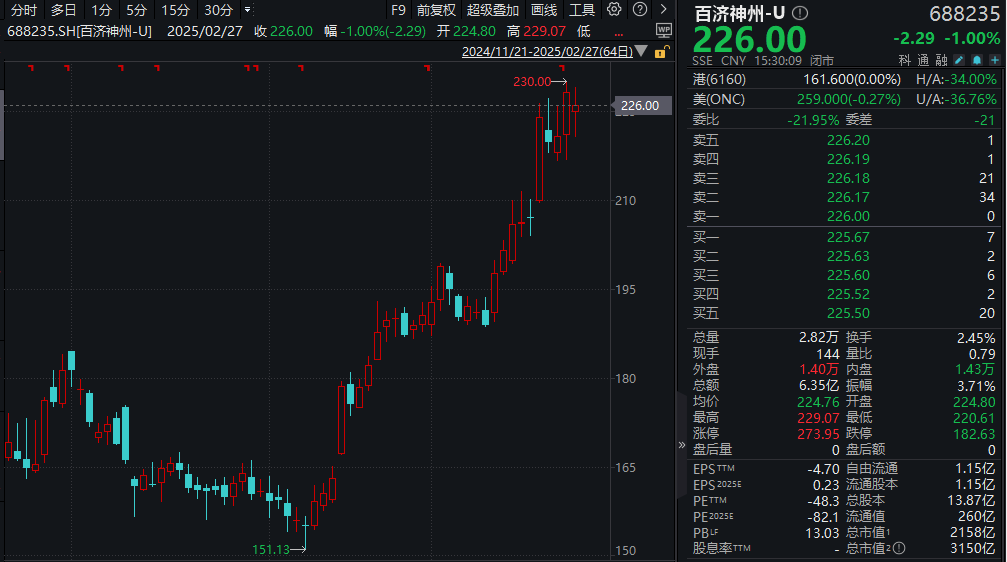
Task: Open the more time periods dropdown arrow
Action: click(x=247, y=10)
